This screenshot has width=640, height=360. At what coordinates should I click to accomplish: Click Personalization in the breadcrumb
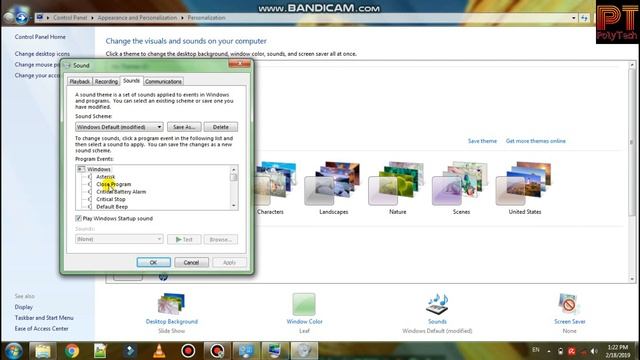[x=206, y=18]
